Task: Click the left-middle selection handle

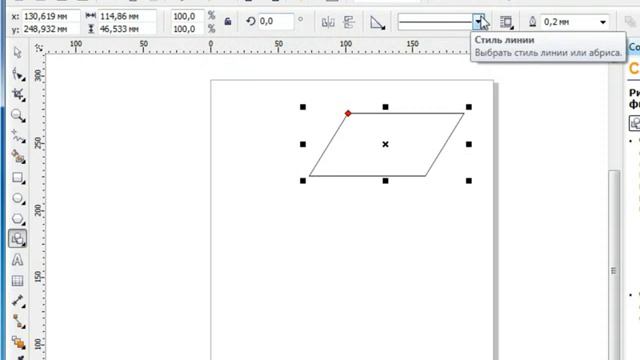Action: click(x=303, y=144)
